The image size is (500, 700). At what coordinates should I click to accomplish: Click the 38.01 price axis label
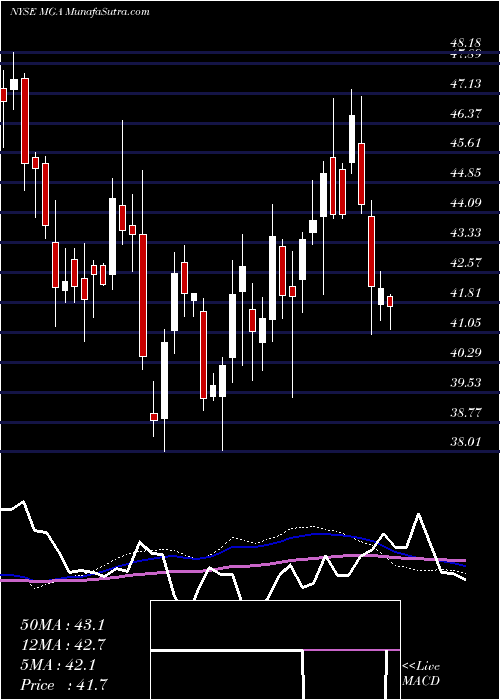pyautogui.click(x=466, y=442)
